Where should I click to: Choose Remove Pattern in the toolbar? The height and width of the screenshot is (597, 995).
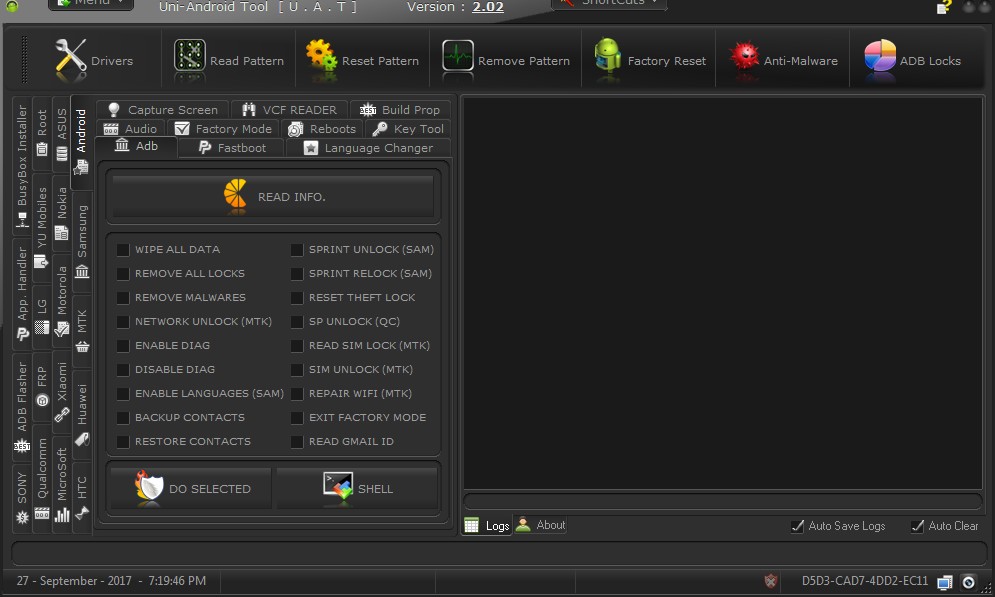pyautogui.click(x=506, y=60)
